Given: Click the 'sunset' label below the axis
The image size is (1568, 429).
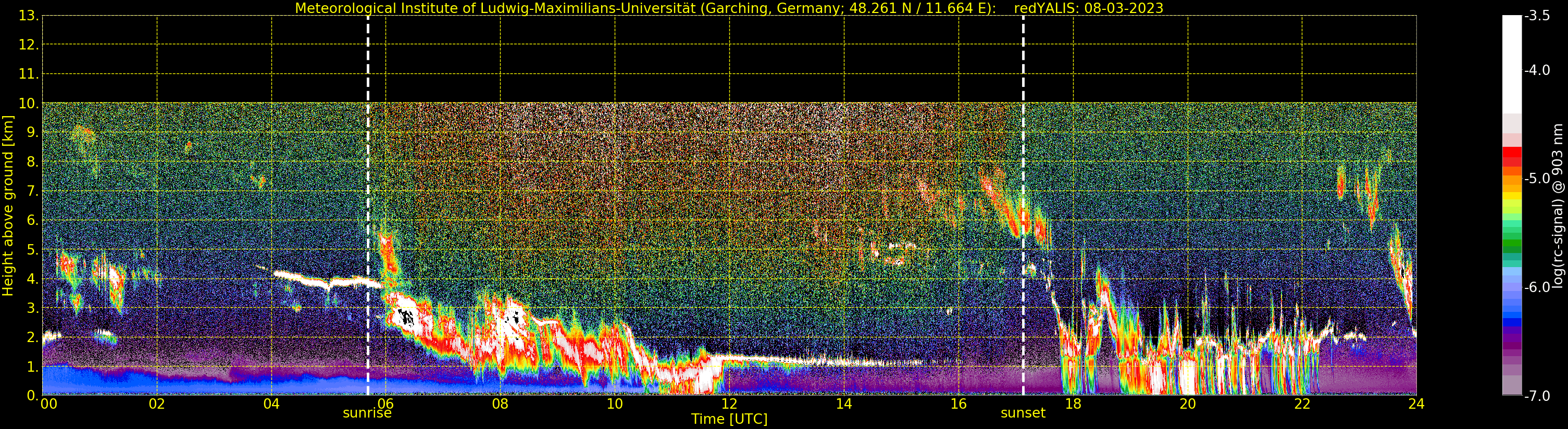Looking at the screenshot, I should 1023,413.
